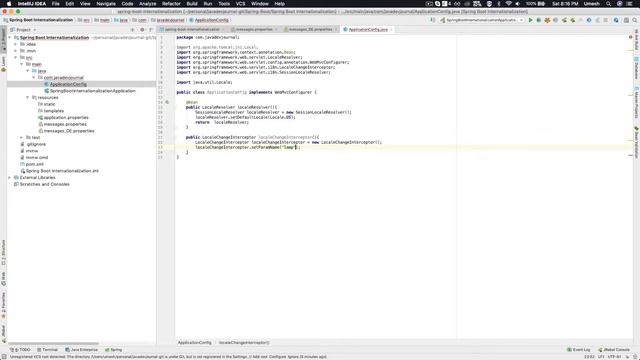Select messages_DE.properties file in tree
The image size is (640, 360).
click(69, 131)
